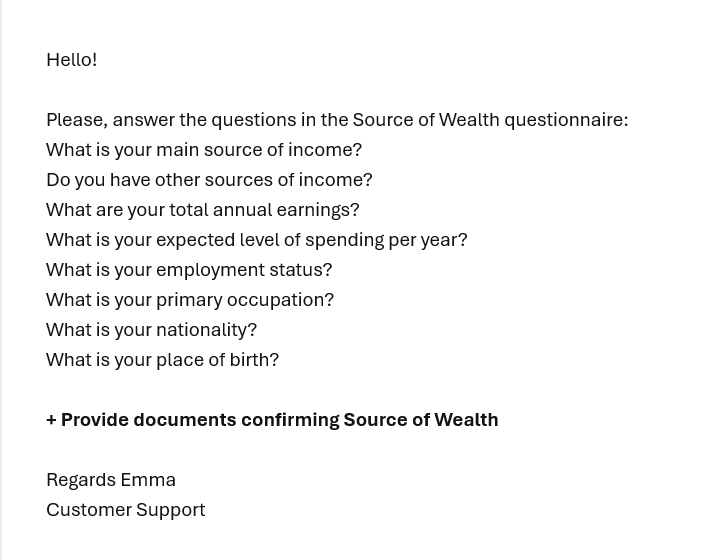Click "Source of Wealth" in the intro sentence
This screenshot has height=560, width=712.
425,120
